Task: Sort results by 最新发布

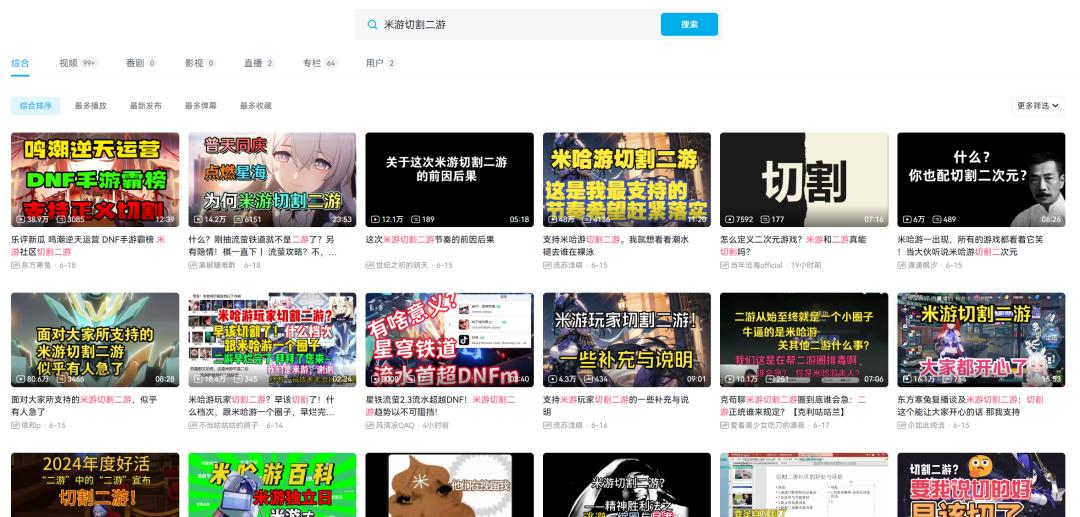Action: pos(146,106)
